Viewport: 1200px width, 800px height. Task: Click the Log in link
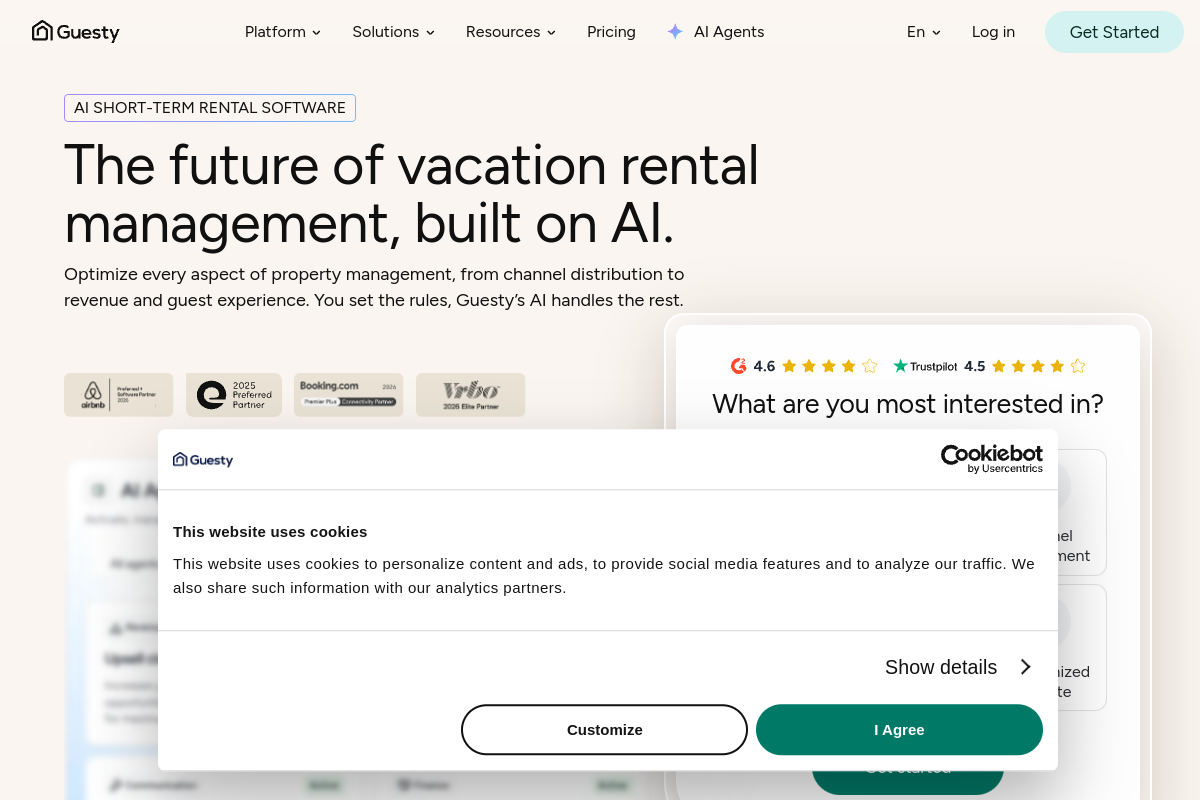coord(993,32)
